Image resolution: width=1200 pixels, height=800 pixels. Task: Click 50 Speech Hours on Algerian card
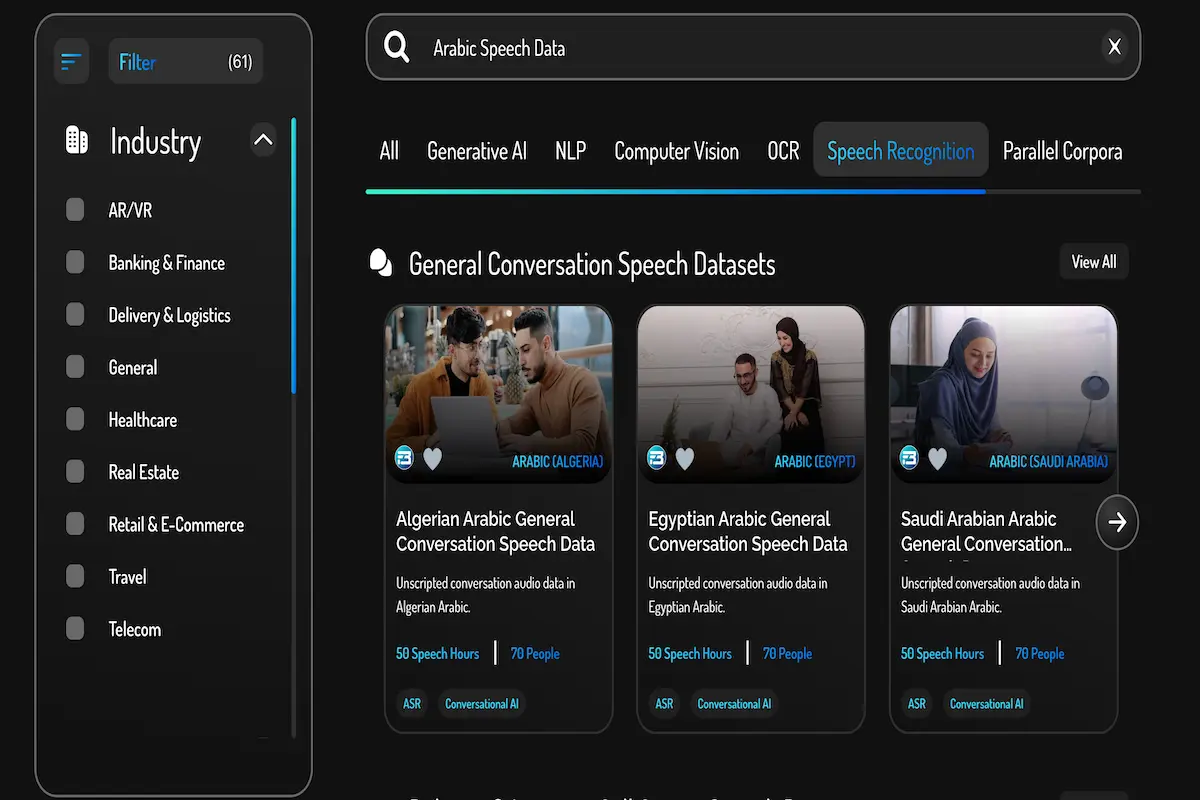click(437, 653)
